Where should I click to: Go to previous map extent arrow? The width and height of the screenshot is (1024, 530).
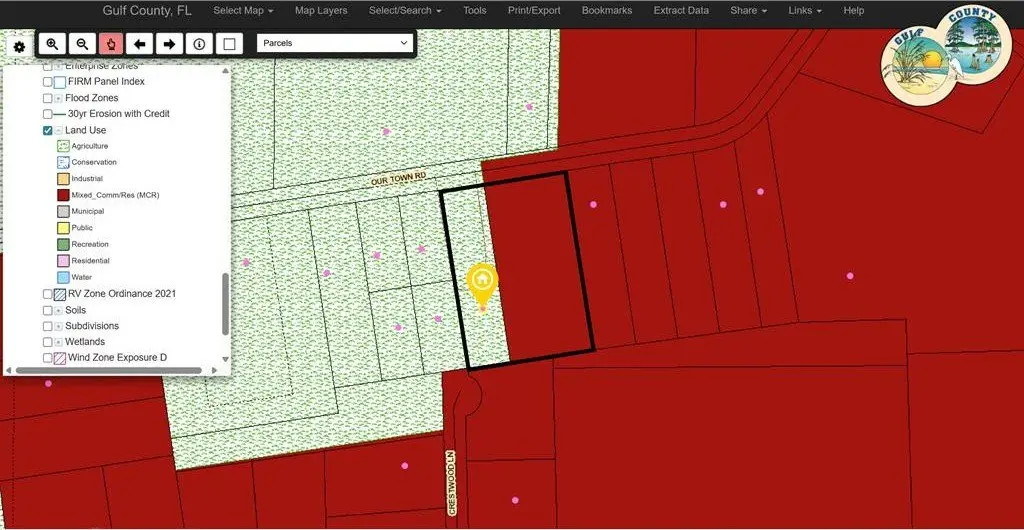click(140, 44)
